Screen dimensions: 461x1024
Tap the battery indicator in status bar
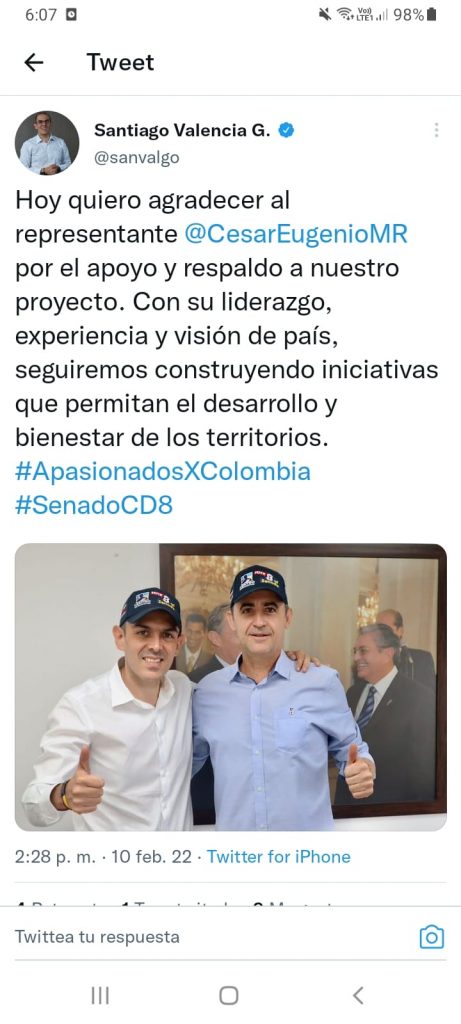[x=432, y=14]
